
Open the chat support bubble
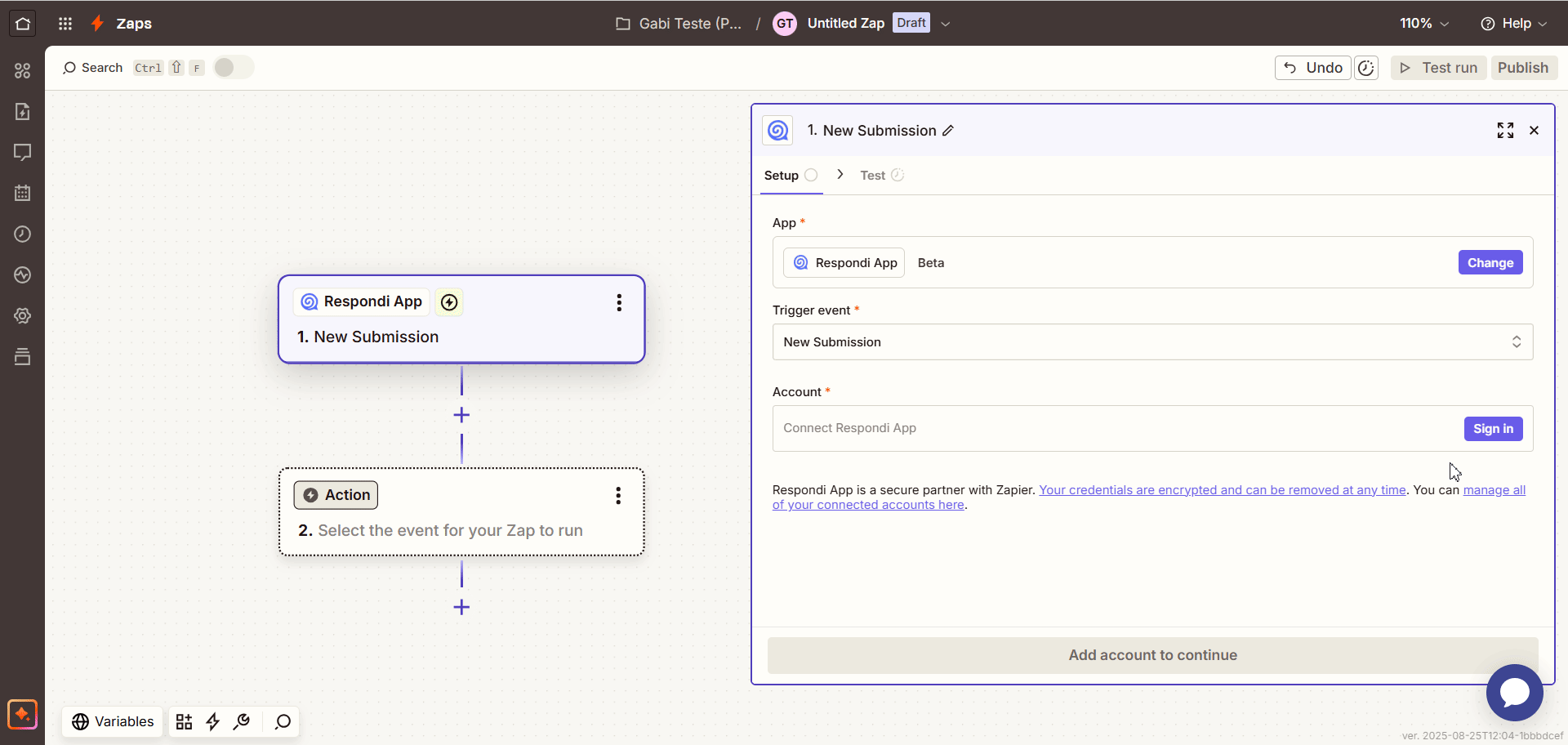click(1514, 693)
